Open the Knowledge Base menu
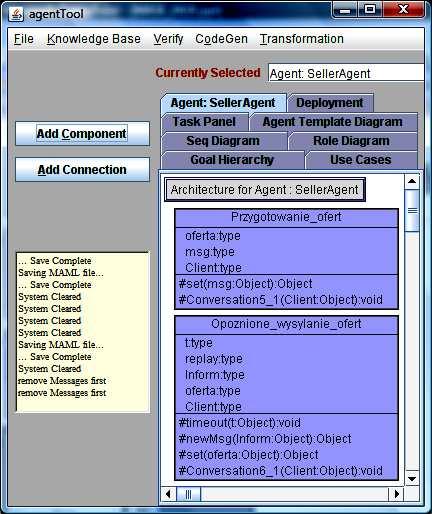 94,39
